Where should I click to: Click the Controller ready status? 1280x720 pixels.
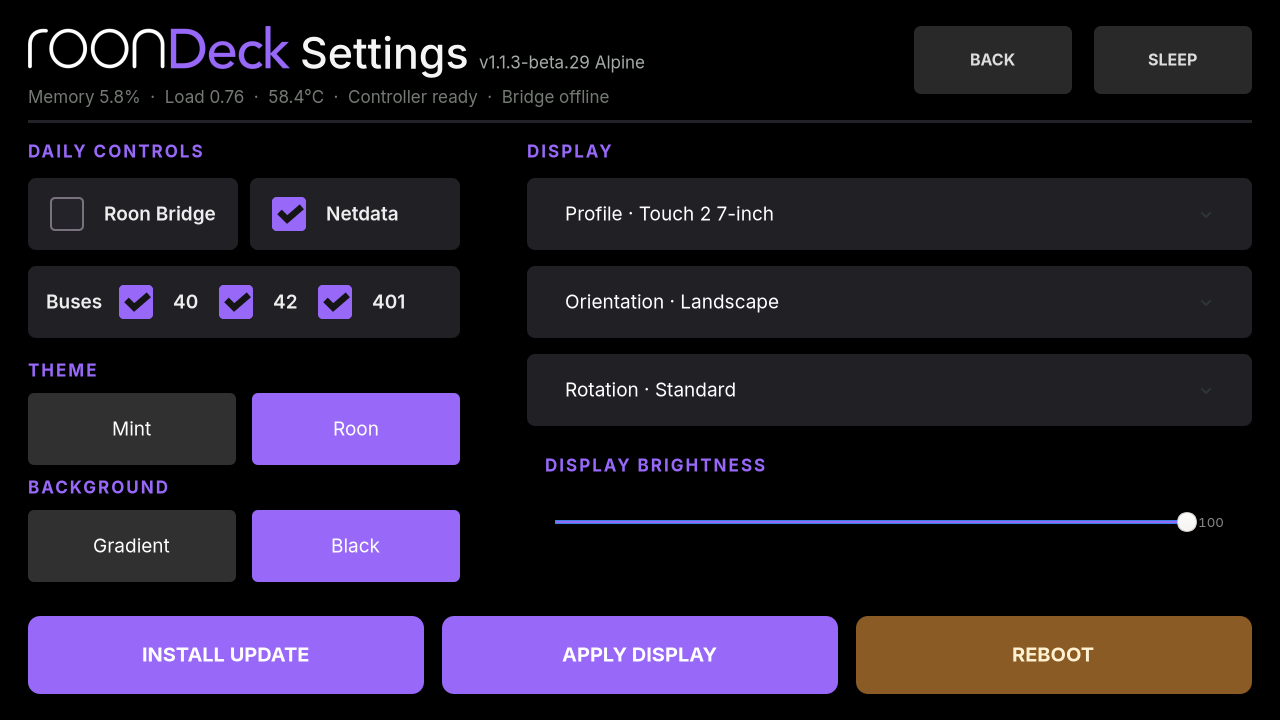click(413, 97)
